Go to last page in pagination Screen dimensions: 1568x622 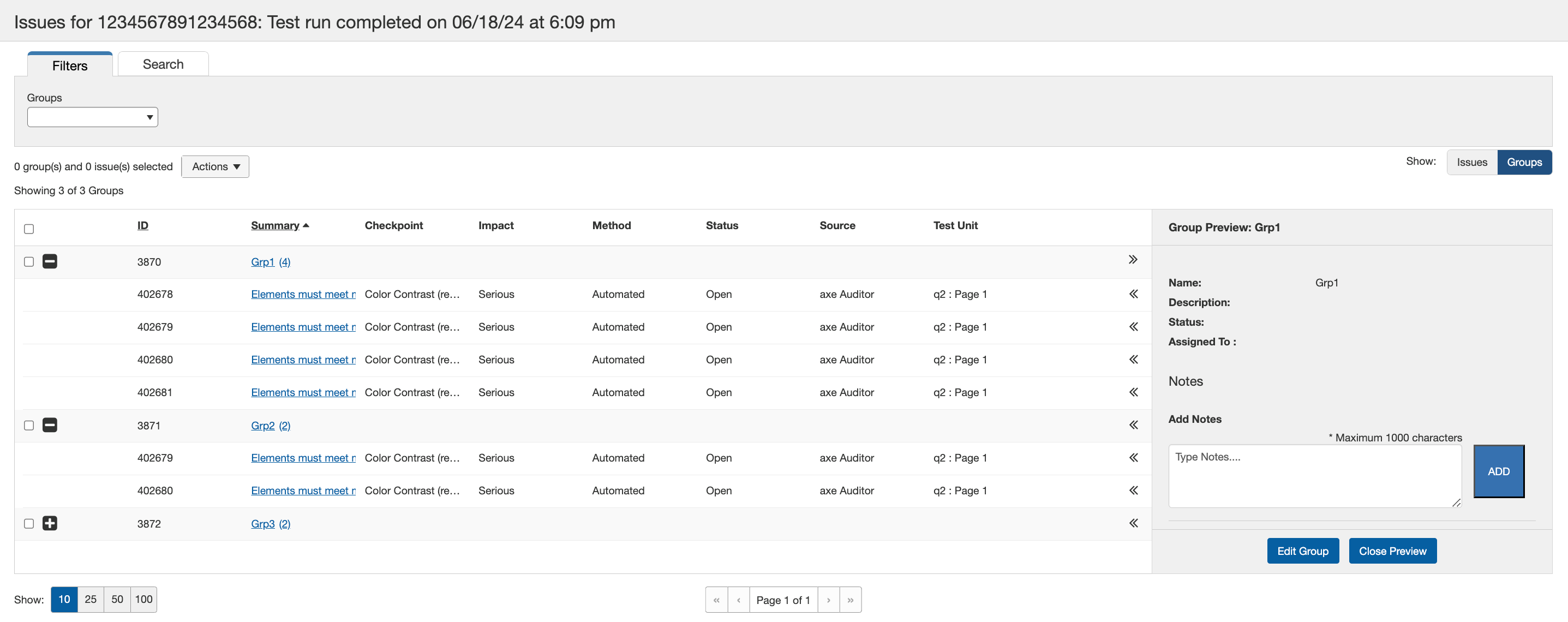(851, 600)
